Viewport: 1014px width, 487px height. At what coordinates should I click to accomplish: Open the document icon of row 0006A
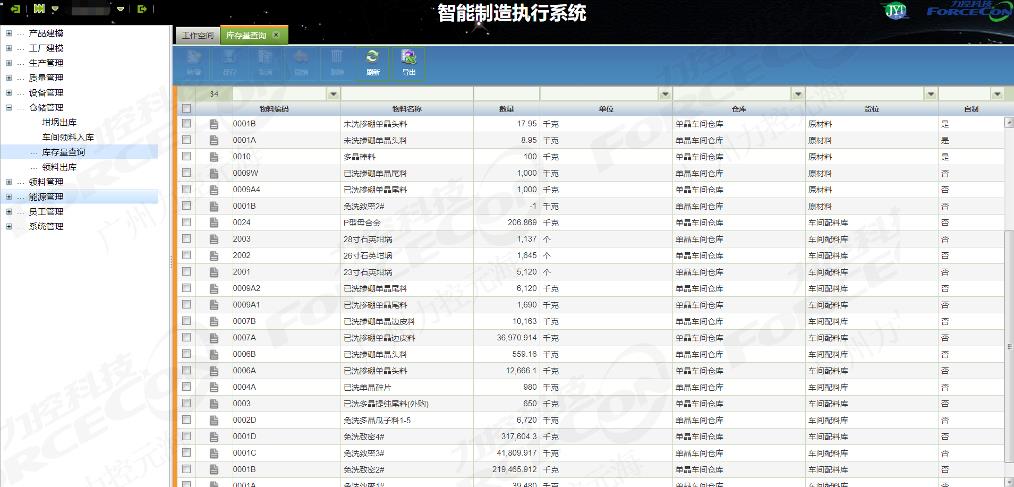(x=214, y=371)
